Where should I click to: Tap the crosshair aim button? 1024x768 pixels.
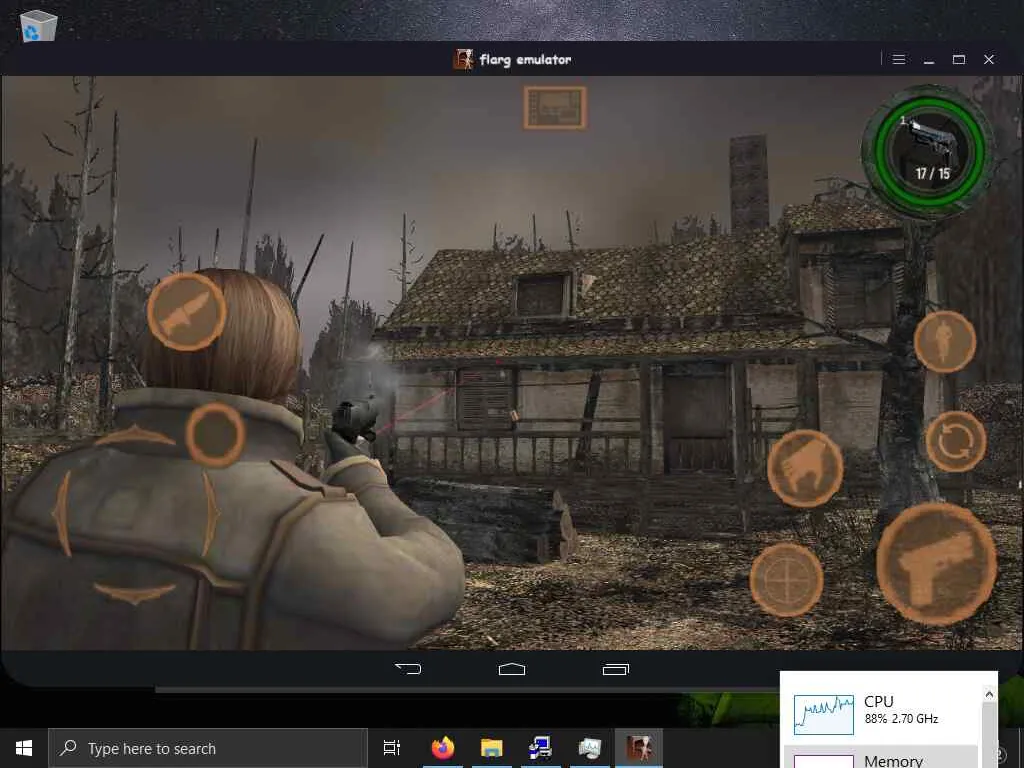point(786,579)
